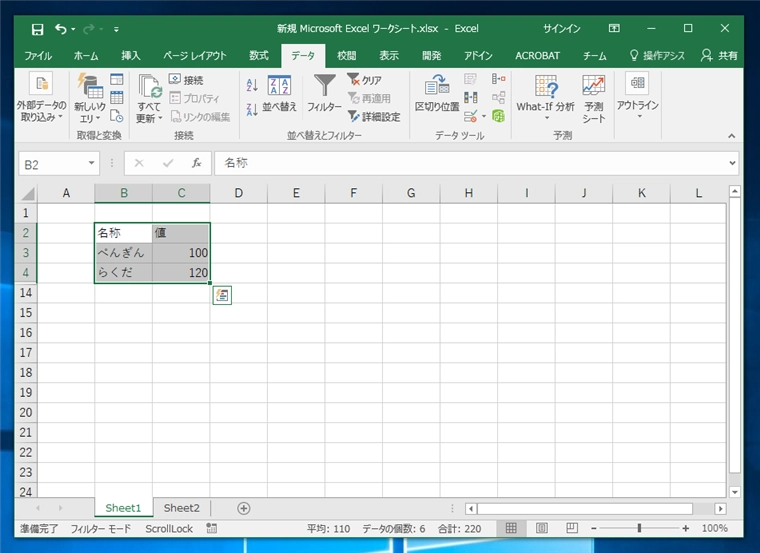Click the vertical scrollbar down arrow
Image resolution: width=760 pixels, height=553 pixels.
pyautogui.click(x=735, y=492)
